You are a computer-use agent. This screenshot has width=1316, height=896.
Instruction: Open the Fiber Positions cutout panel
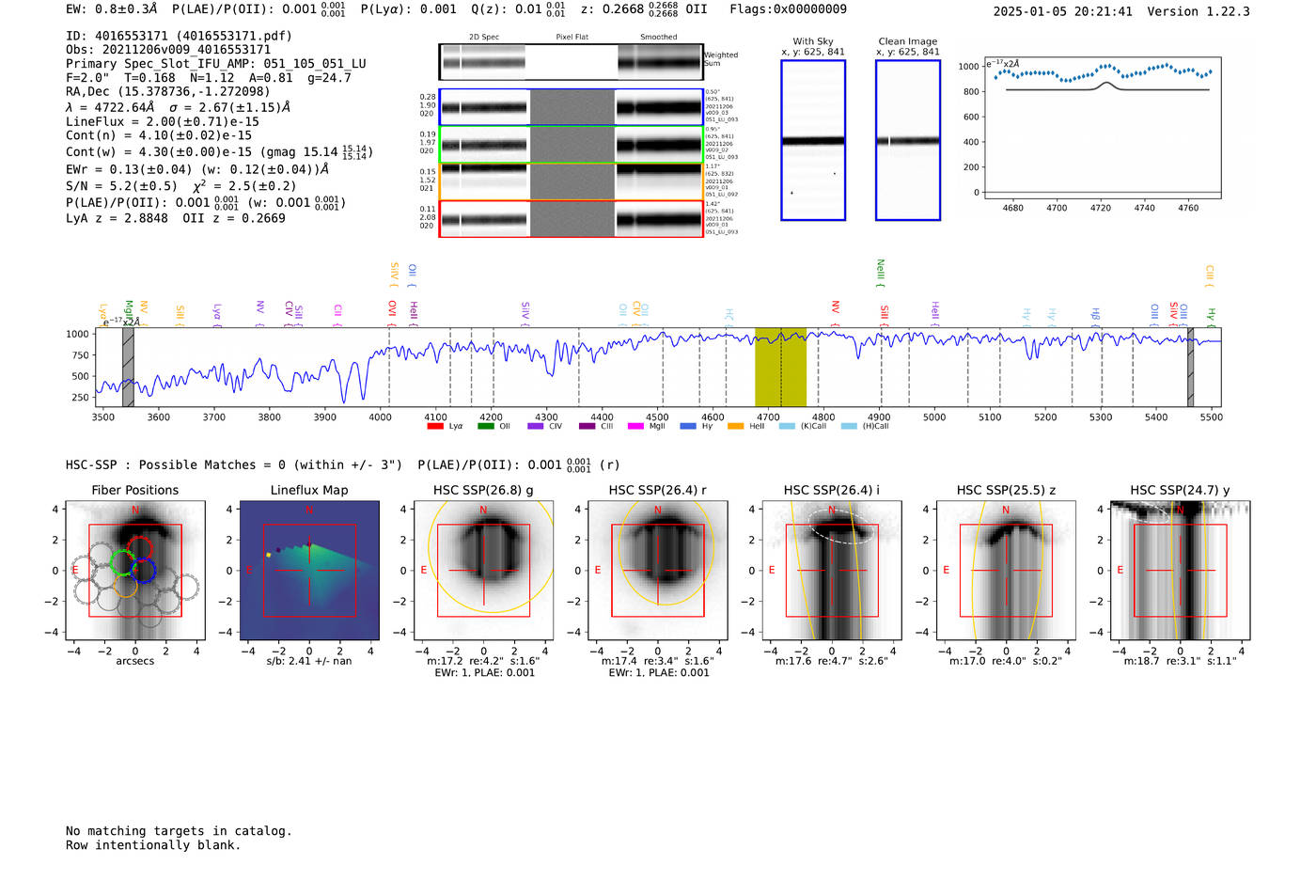[x=135, y=571]
